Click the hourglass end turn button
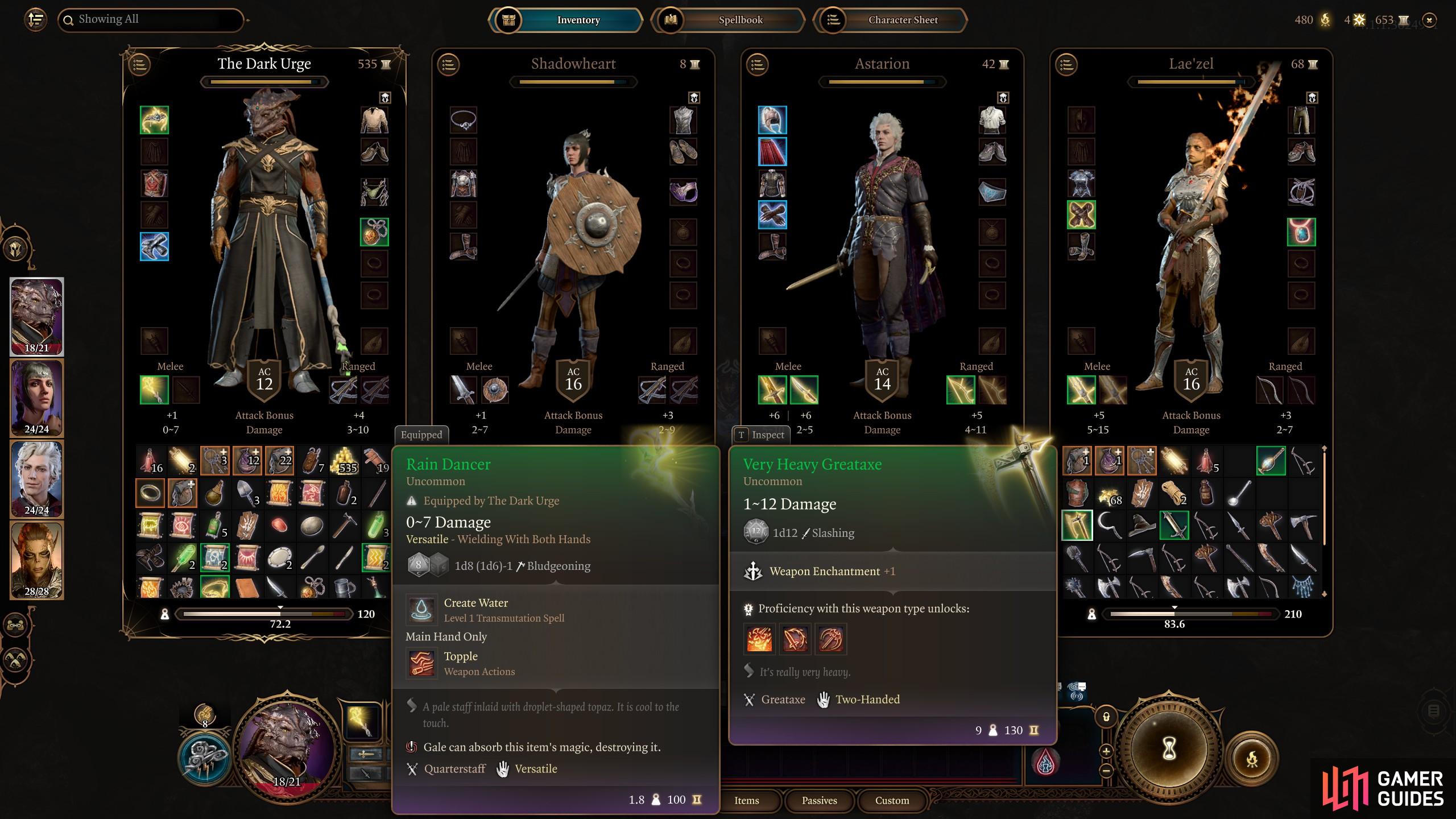The image size is (1456, 819). pyautogui.click(x=1169, y=750)
